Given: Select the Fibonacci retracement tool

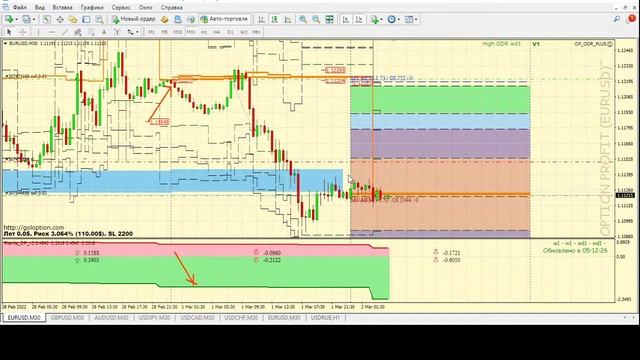Looking at the screenshot, I should [91, 32].
